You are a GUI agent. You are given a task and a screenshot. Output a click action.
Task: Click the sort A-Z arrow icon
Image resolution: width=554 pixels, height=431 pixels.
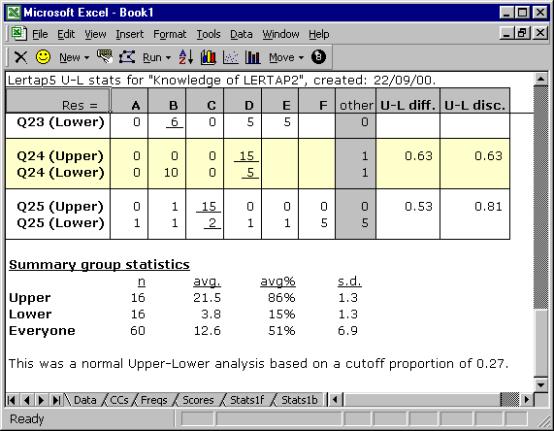click(x=186, y=57)
